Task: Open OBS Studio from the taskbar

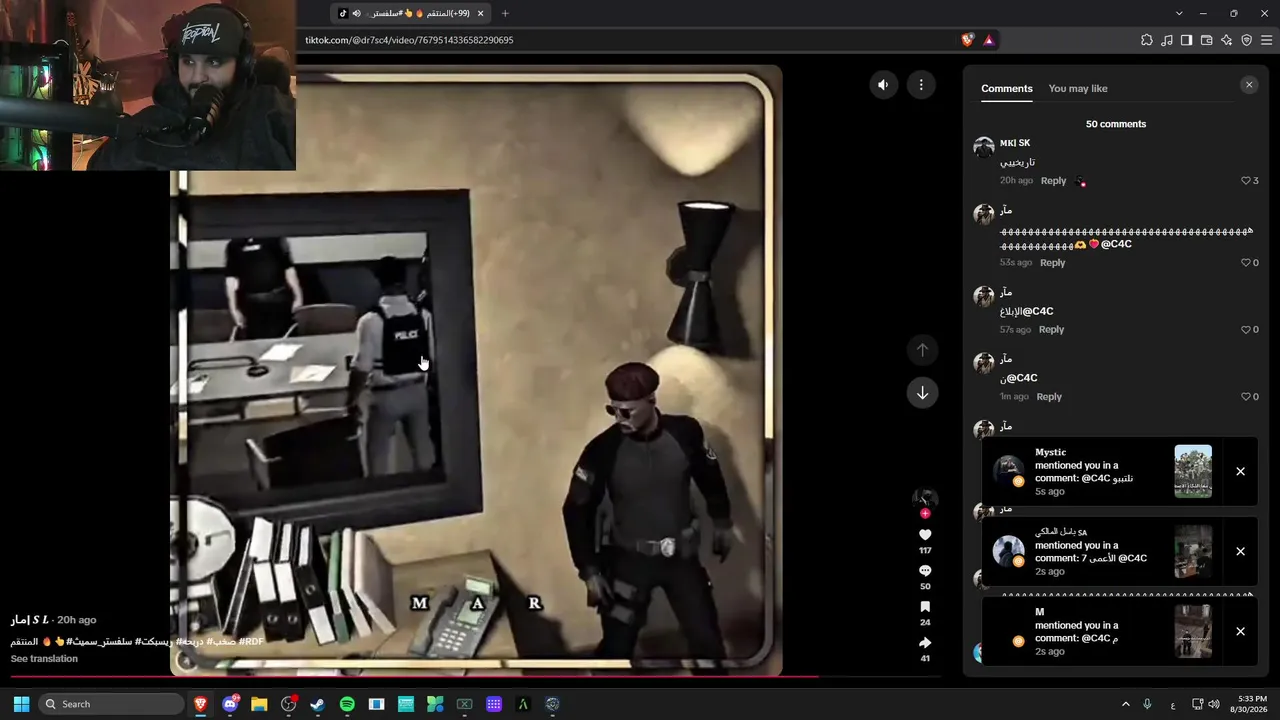Action: (289, 704)
